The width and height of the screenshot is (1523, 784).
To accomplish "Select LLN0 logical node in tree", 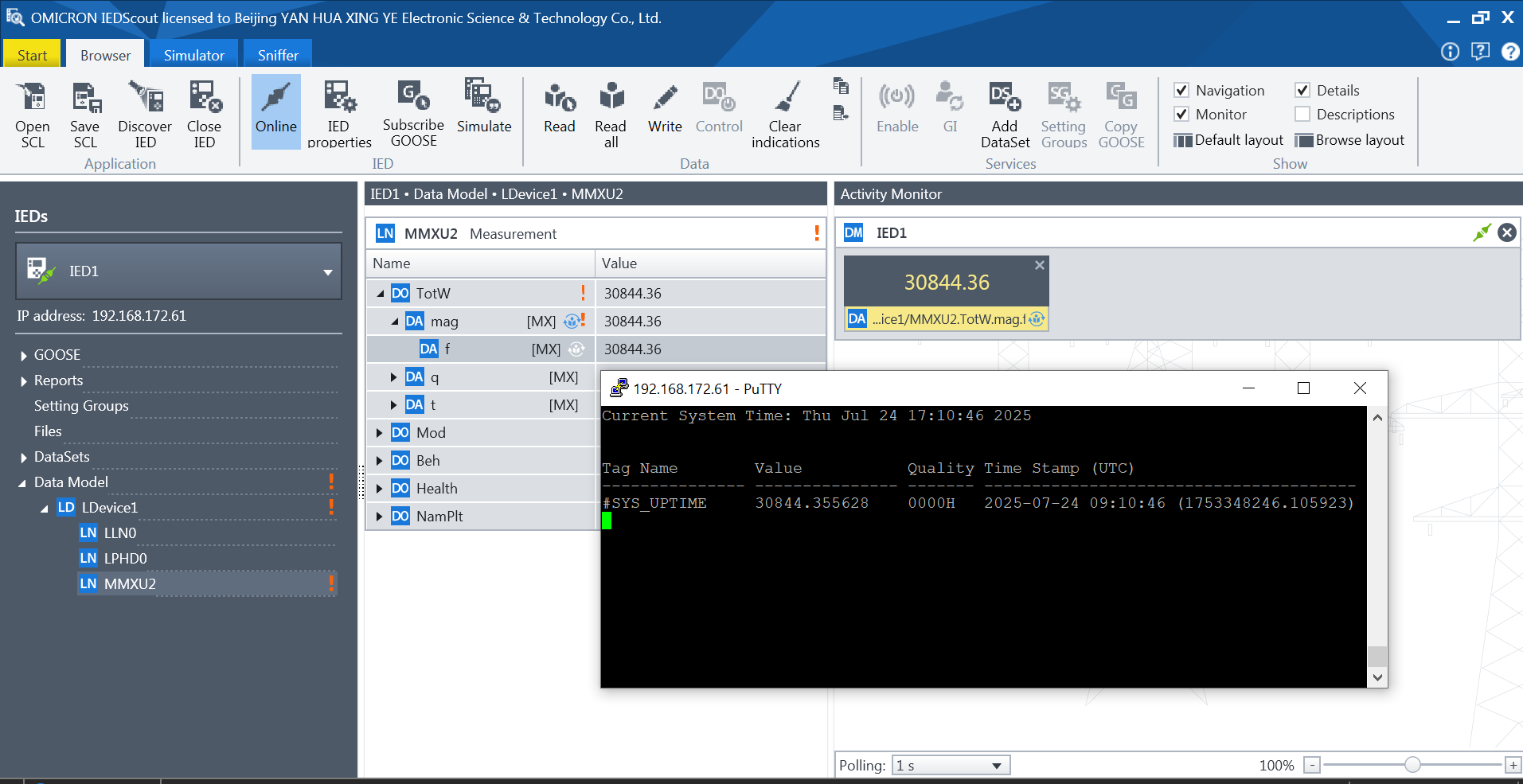I will 120,533.
